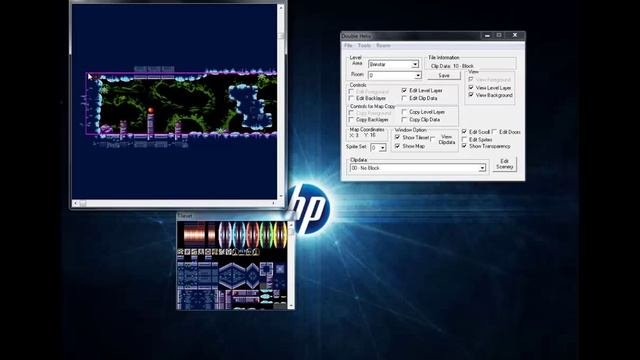Viewport: 640px width, 360px height.
Task: Open the Clipdata dropdown showing No Block
Action: pos(482,168)
